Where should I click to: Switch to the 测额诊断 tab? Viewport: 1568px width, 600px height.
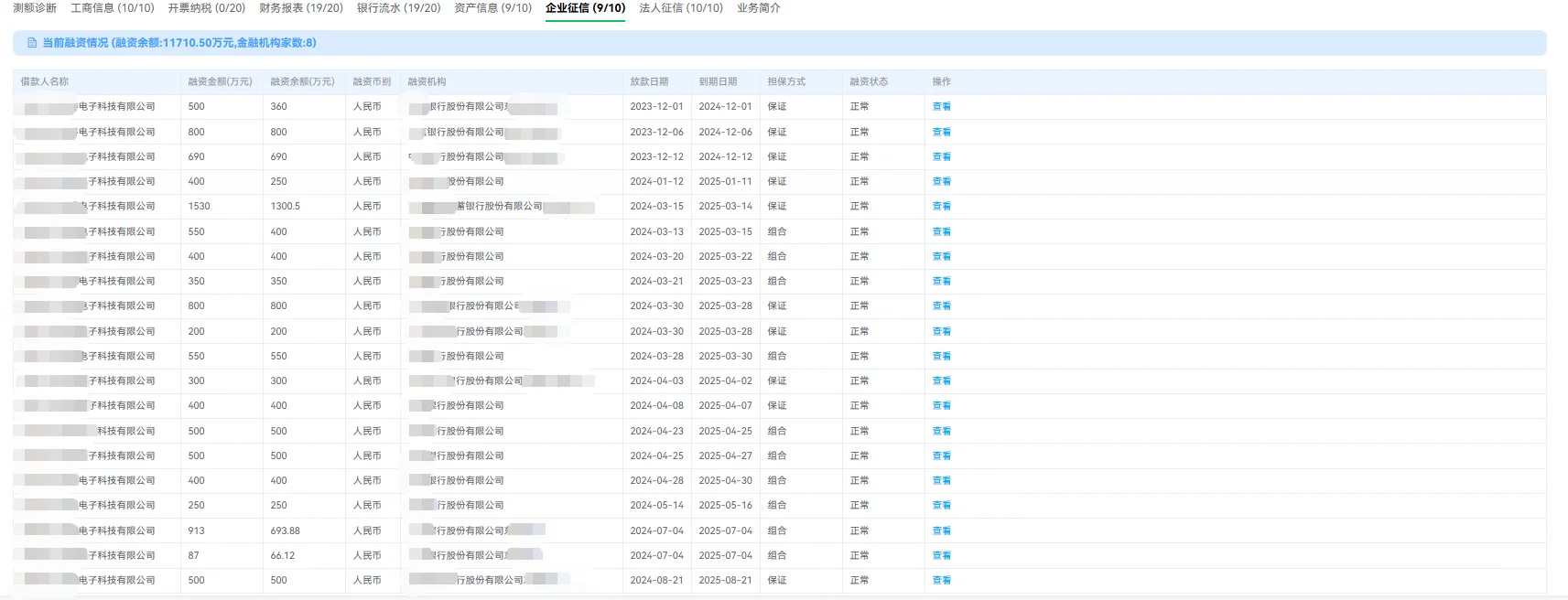pos(35,8)
